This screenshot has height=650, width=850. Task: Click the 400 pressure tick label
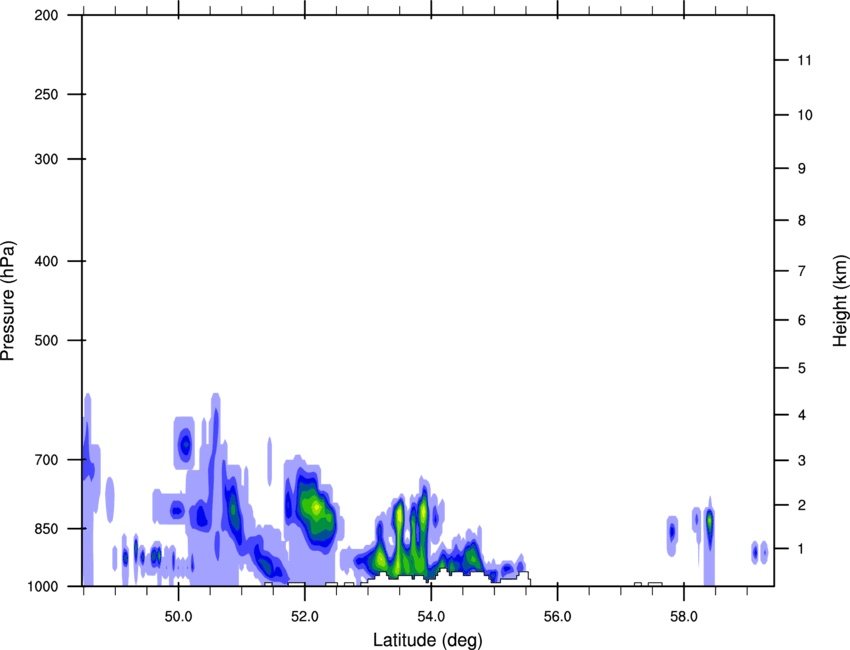coord(46,261)
